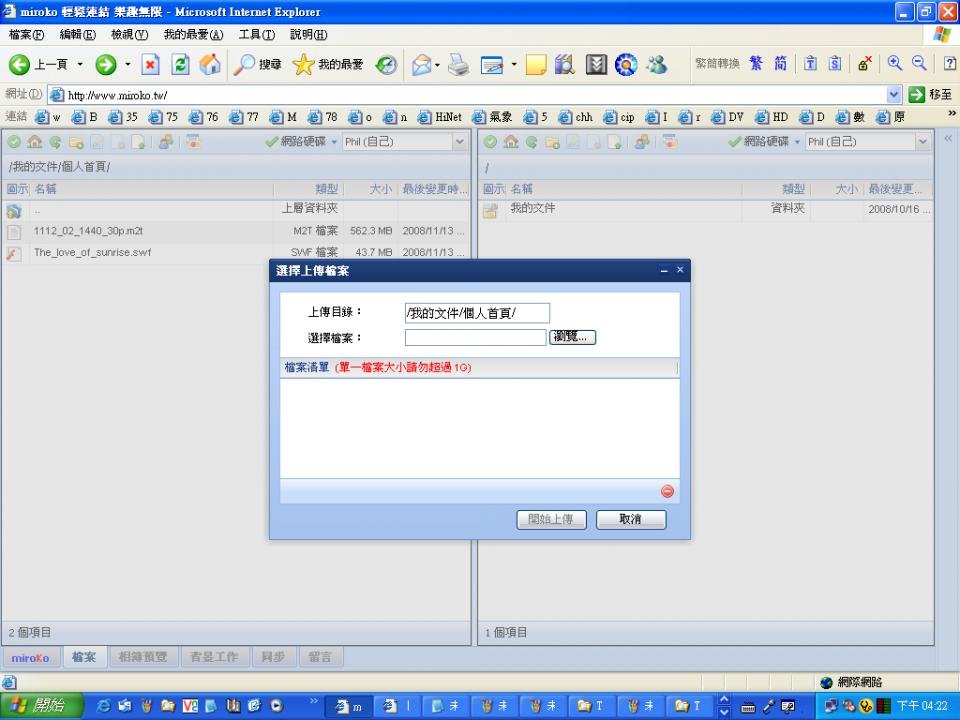
Task: Click the help question mark toolbar icon
Action: tap(950, 63)
